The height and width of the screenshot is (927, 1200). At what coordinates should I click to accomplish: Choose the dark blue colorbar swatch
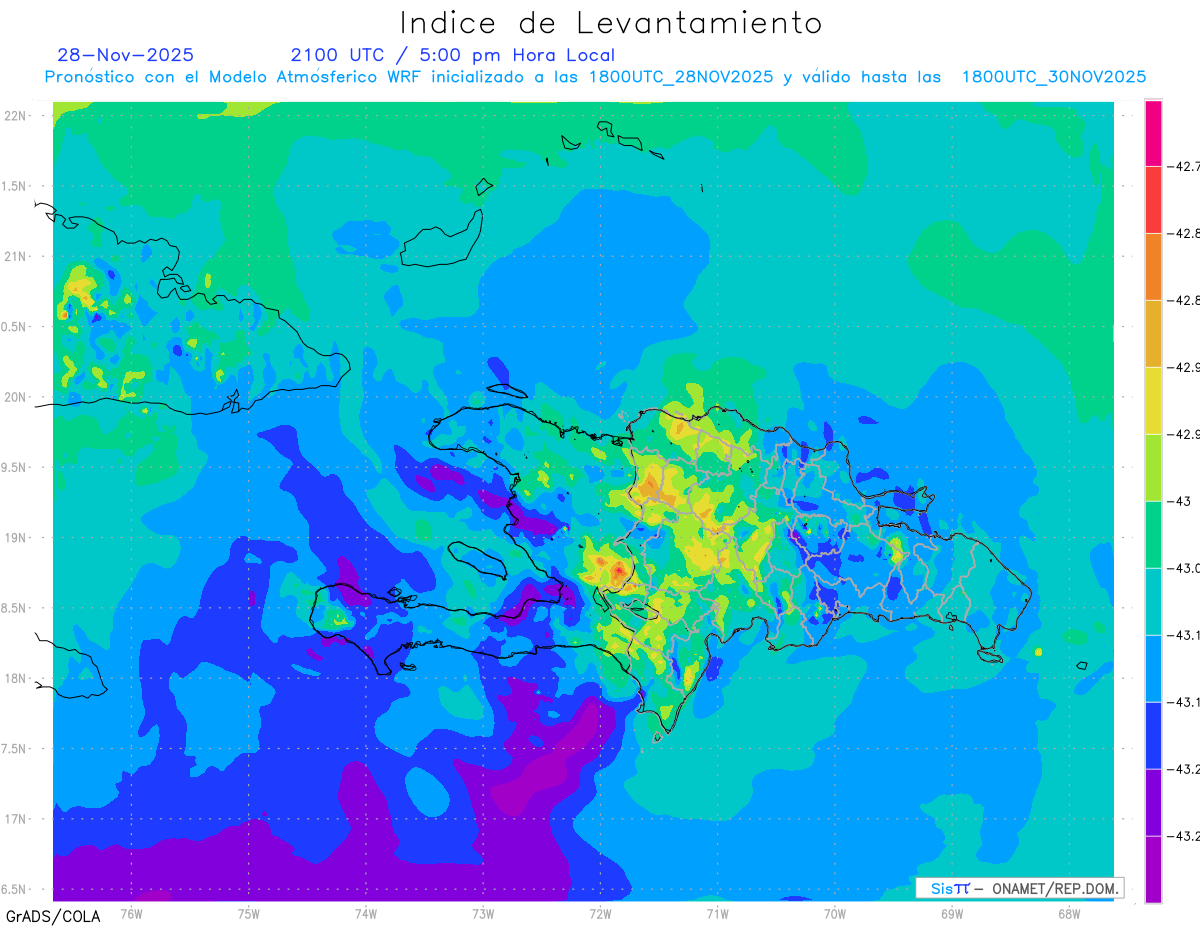pos(1153,736)
